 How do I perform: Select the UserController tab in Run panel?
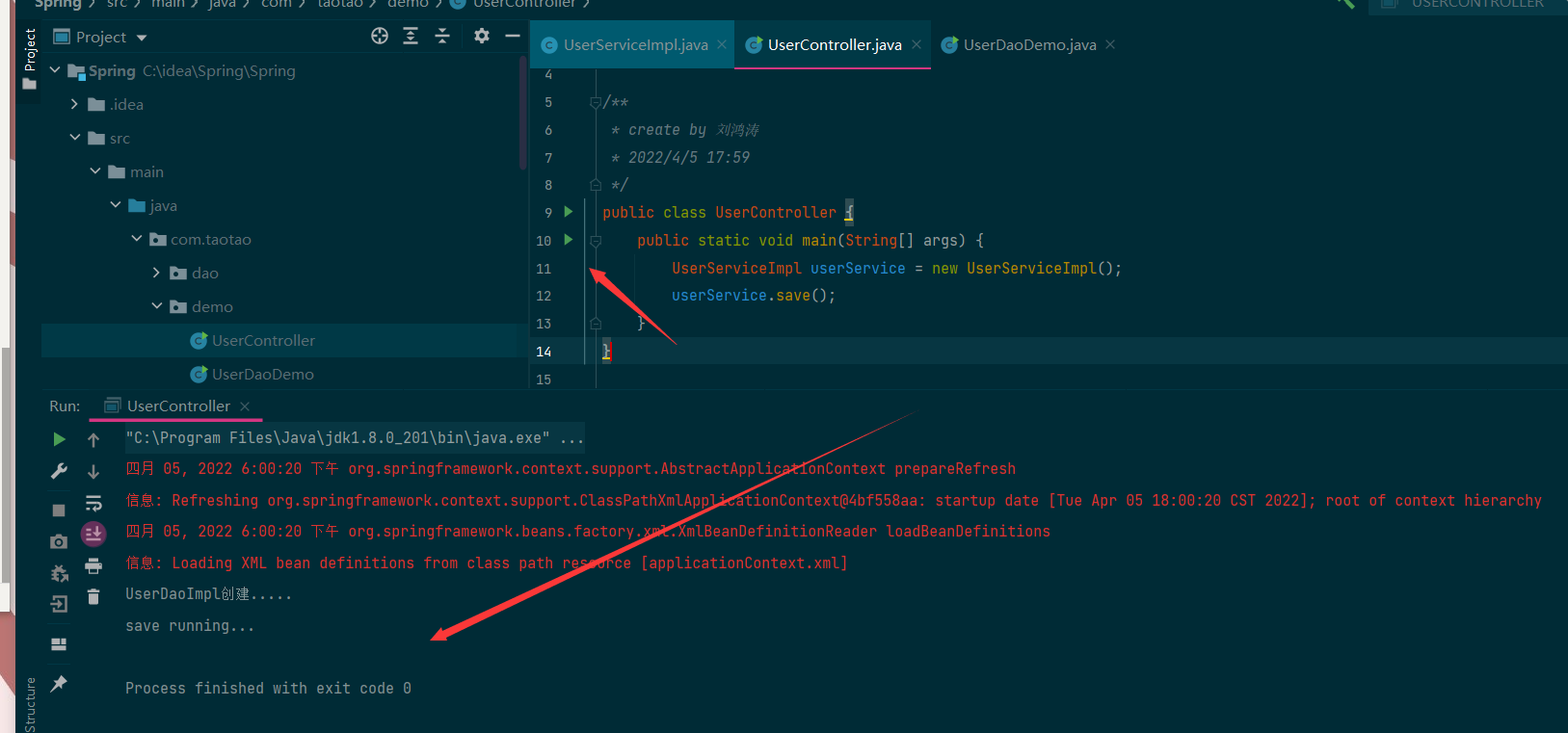(x=178, y=406)
